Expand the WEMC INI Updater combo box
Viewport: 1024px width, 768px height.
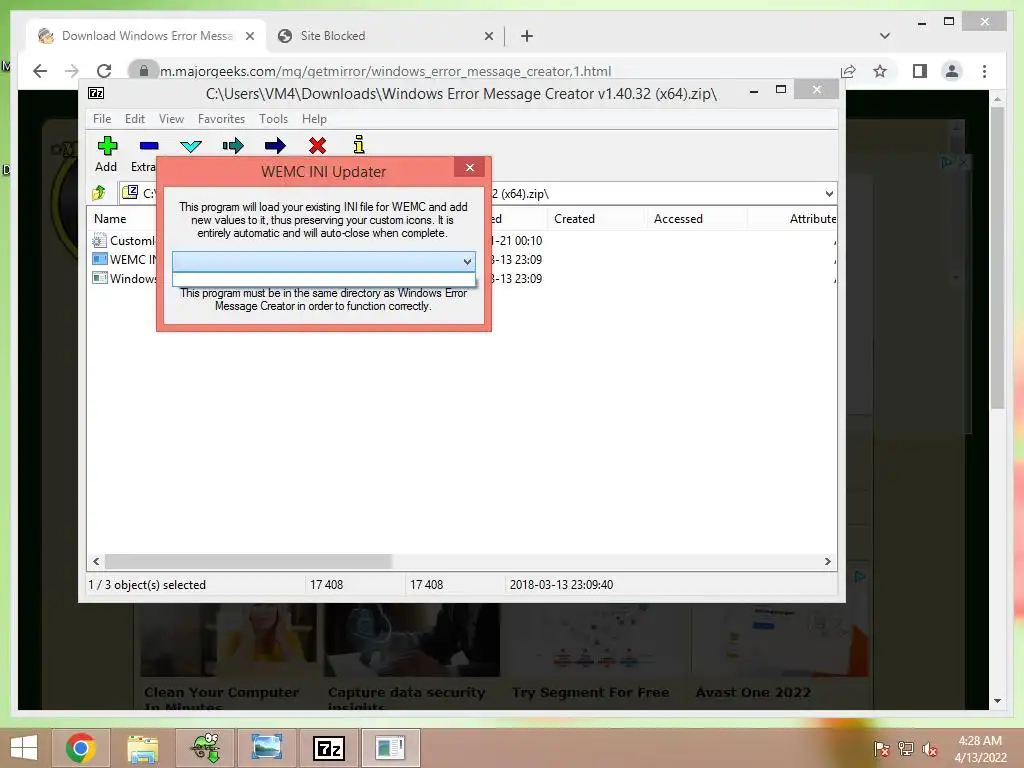[467, 262]
